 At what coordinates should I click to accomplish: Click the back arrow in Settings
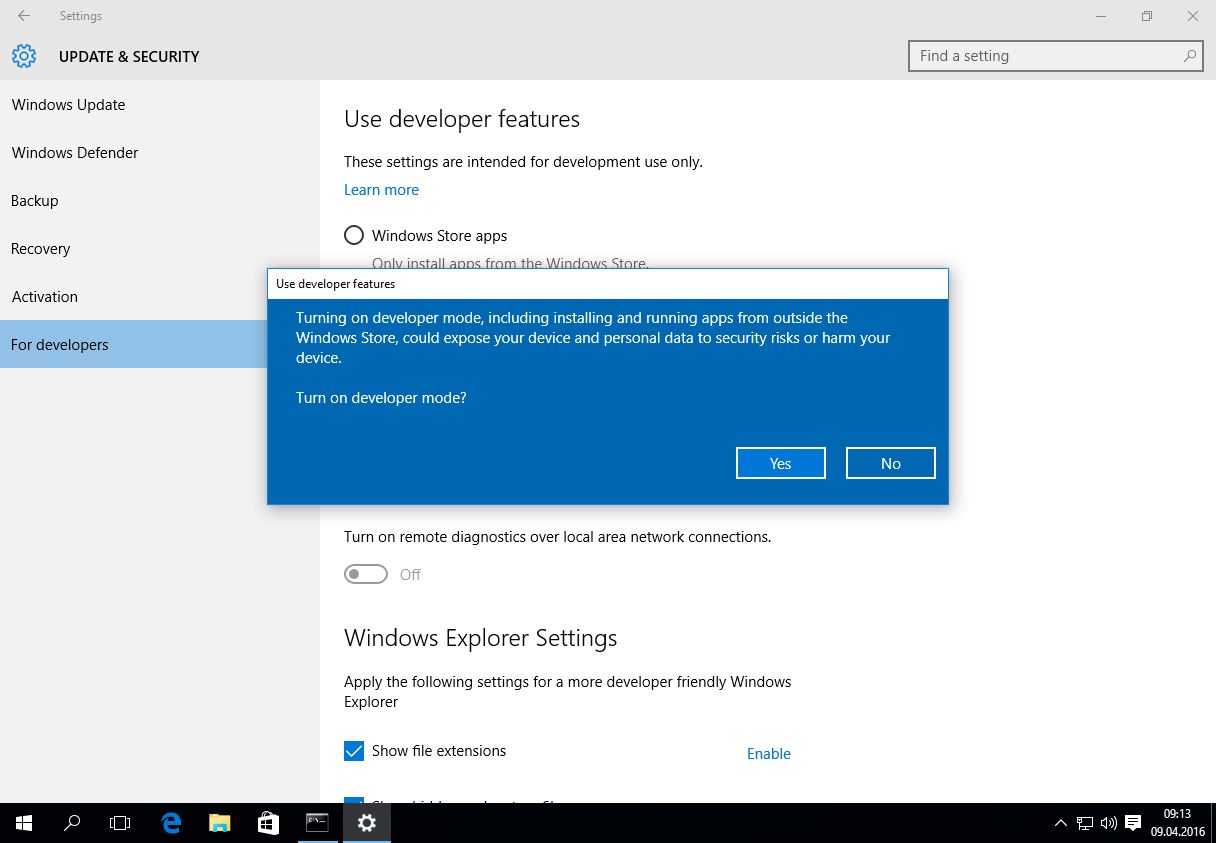tap(24, 16)
